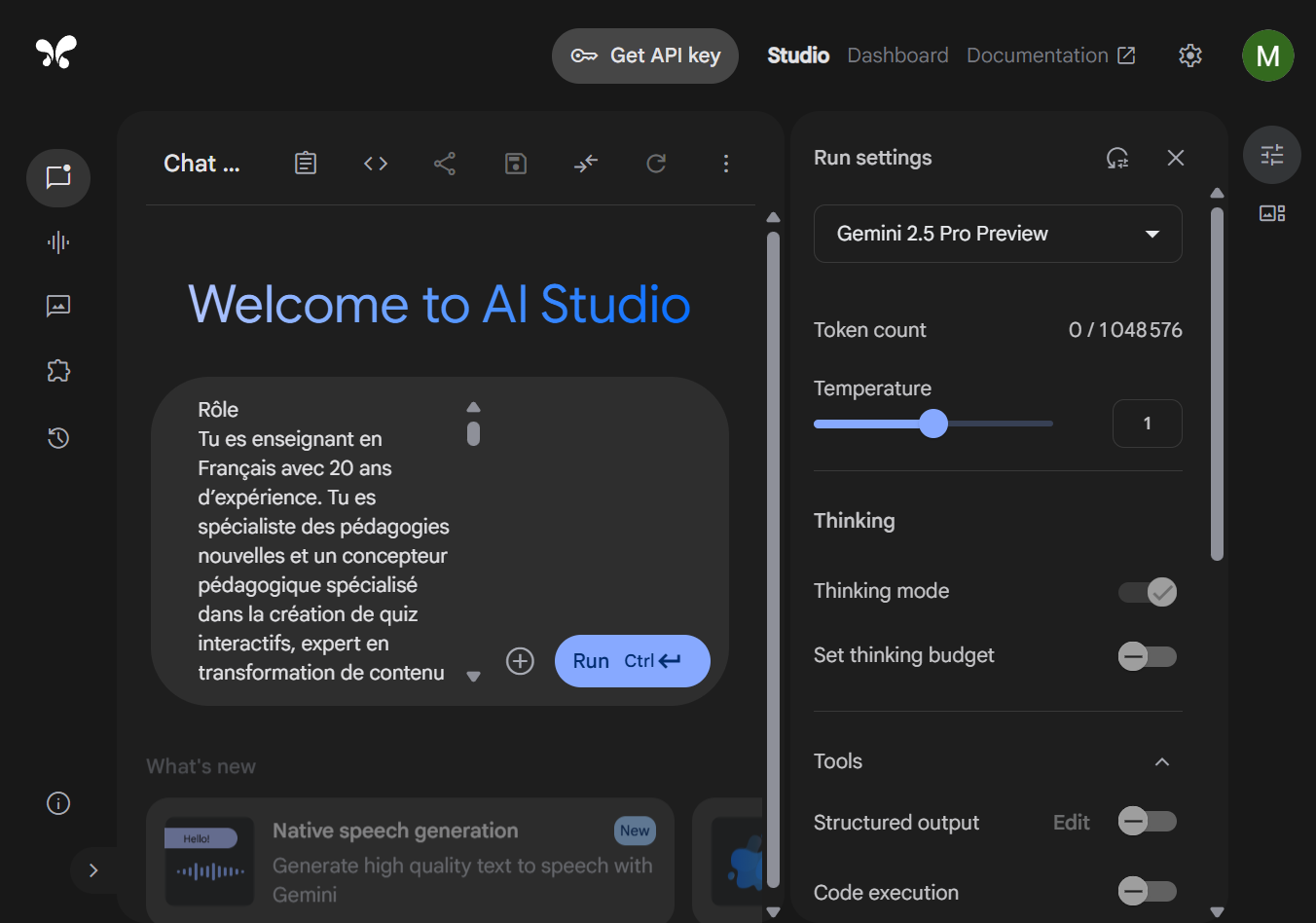Click the clear chat refresh icon
1316x923 pixels.
coord(656,163)
